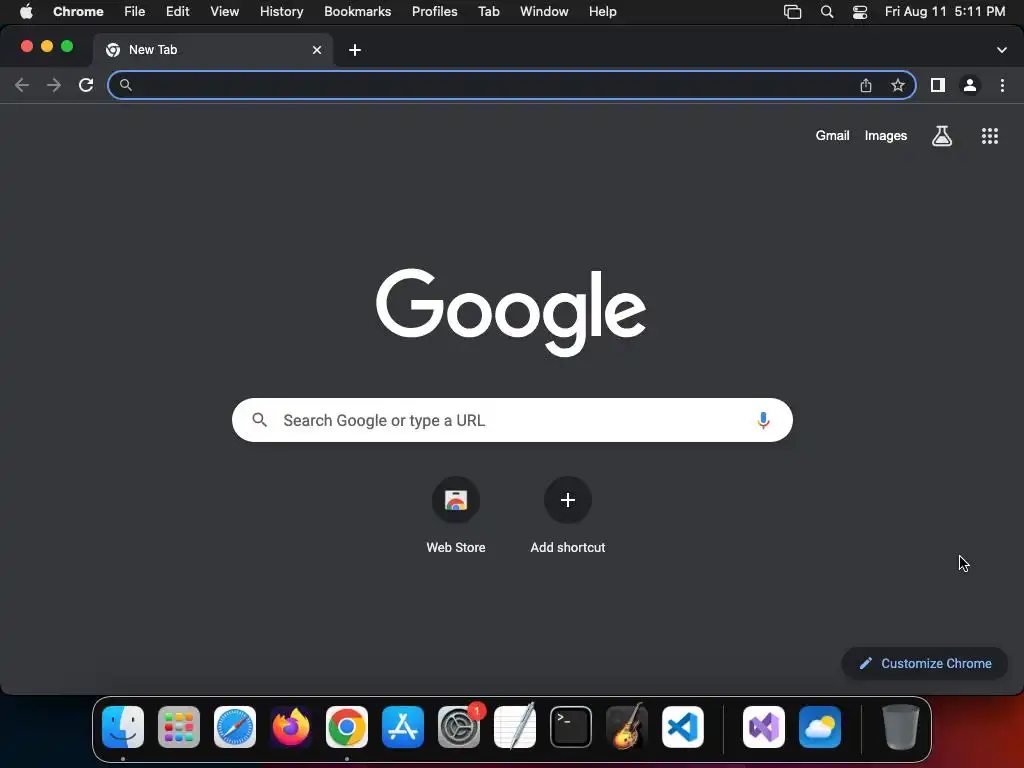The height and width of the screenshot is (768, 1024).
Task: Launch Safari from the Dock
Action: 235,727
